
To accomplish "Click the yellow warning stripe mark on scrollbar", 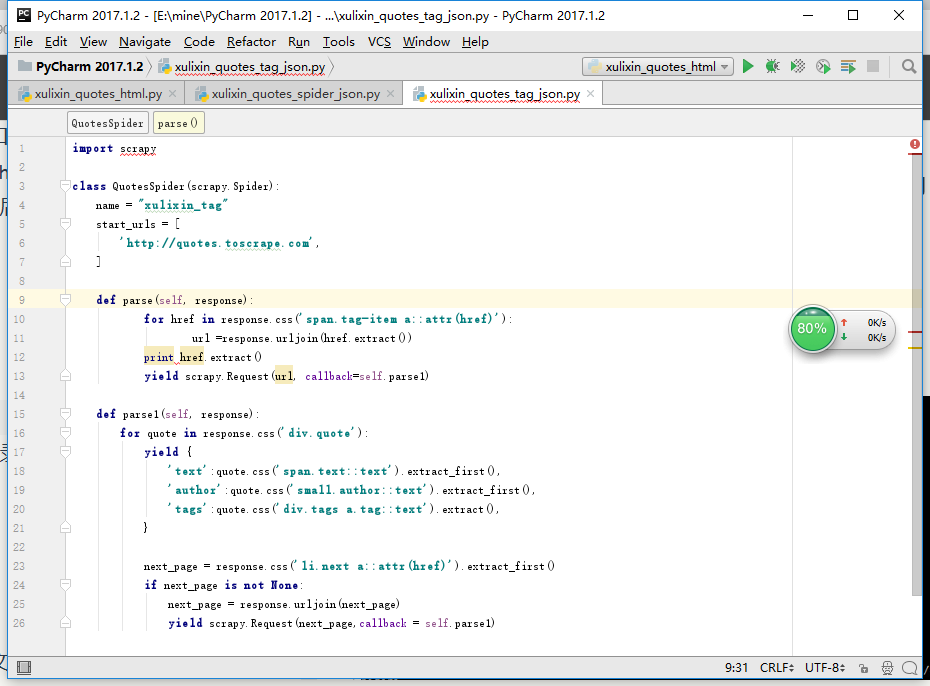I will click(915, 347).
